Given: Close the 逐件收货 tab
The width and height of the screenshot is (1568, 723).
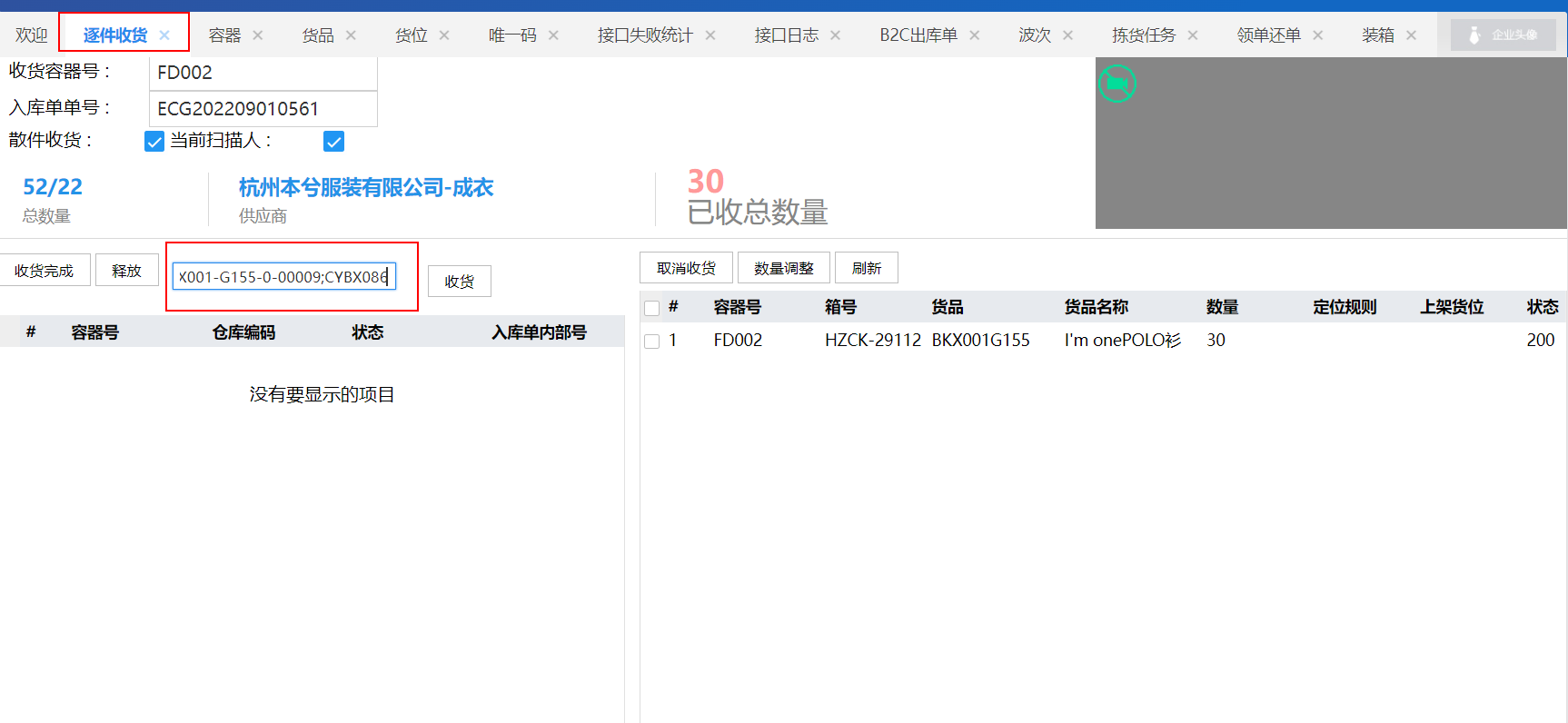Looking at the screenshot, I should click(164, 35).
